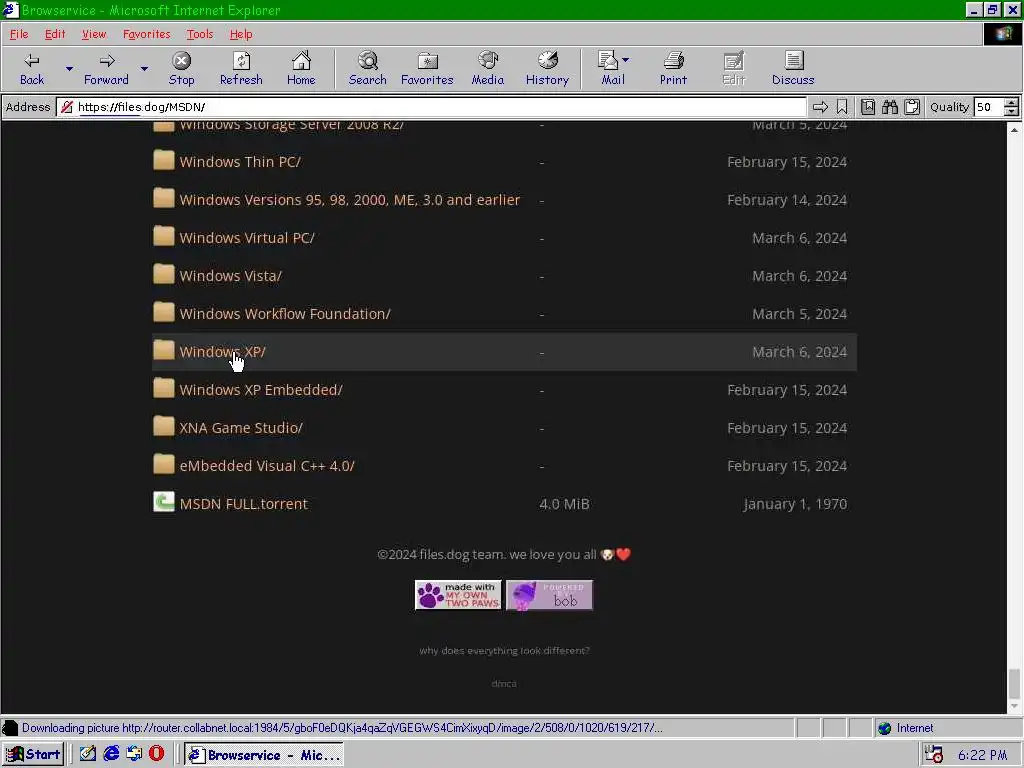The height and width of the screenshot is (768, 1024).
Task: Expand the Mail dropdown arrow
Action: pos(626,60)
